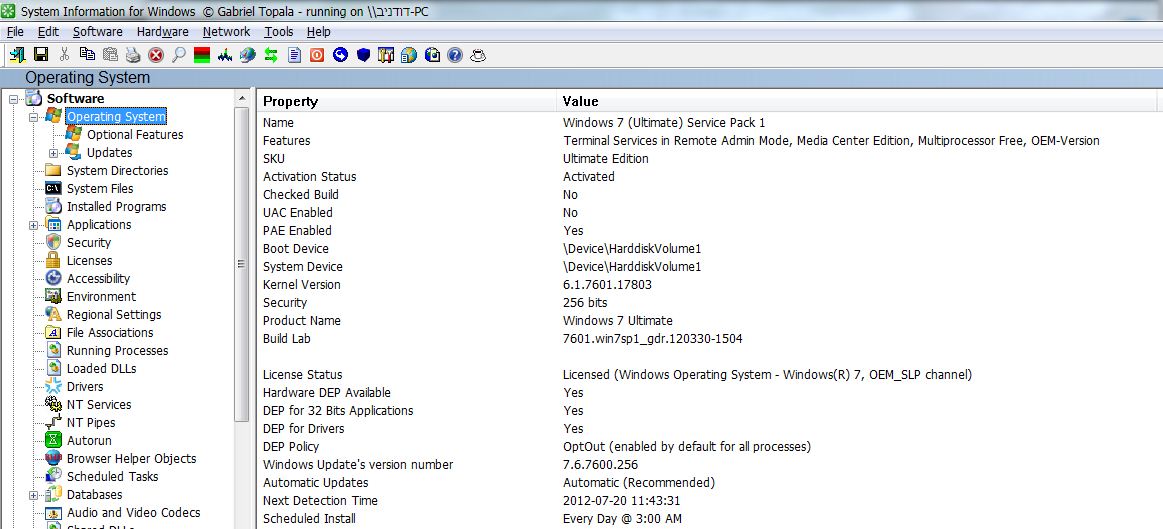Select the Licenses tree item
This screenshot has height=529, width=1163.
(90, 260)
